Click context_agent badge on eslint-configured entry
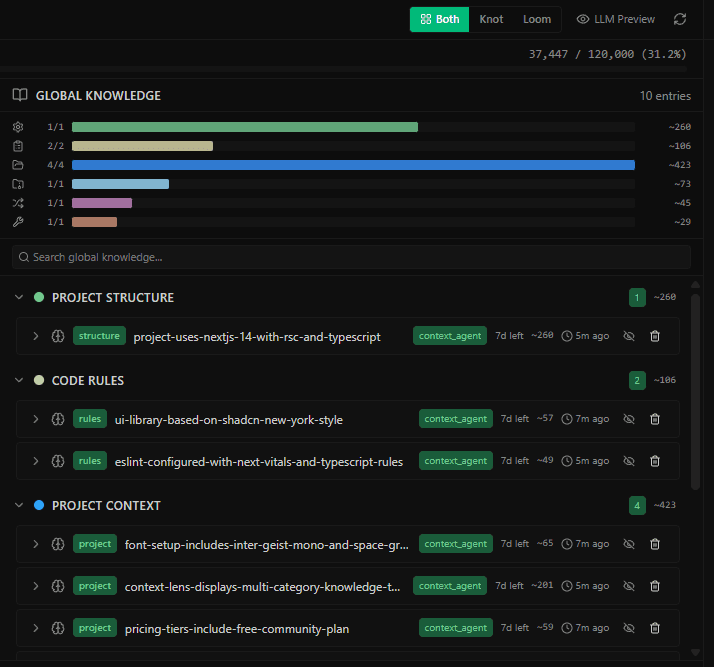 coord(456,461)
